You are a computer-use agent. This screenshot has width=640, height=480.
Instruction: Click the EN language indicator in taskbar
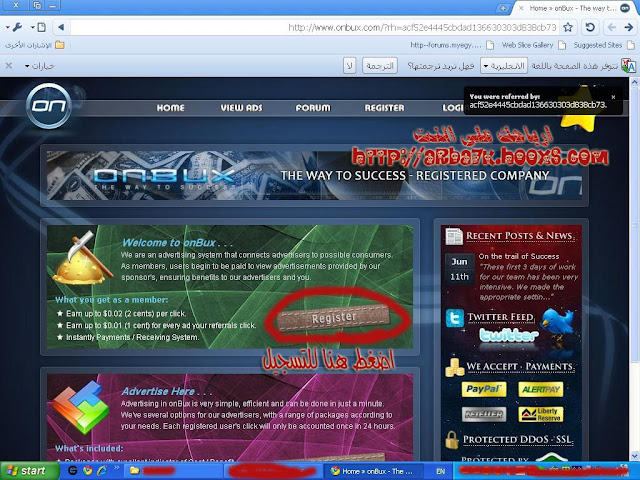(440, 471)
